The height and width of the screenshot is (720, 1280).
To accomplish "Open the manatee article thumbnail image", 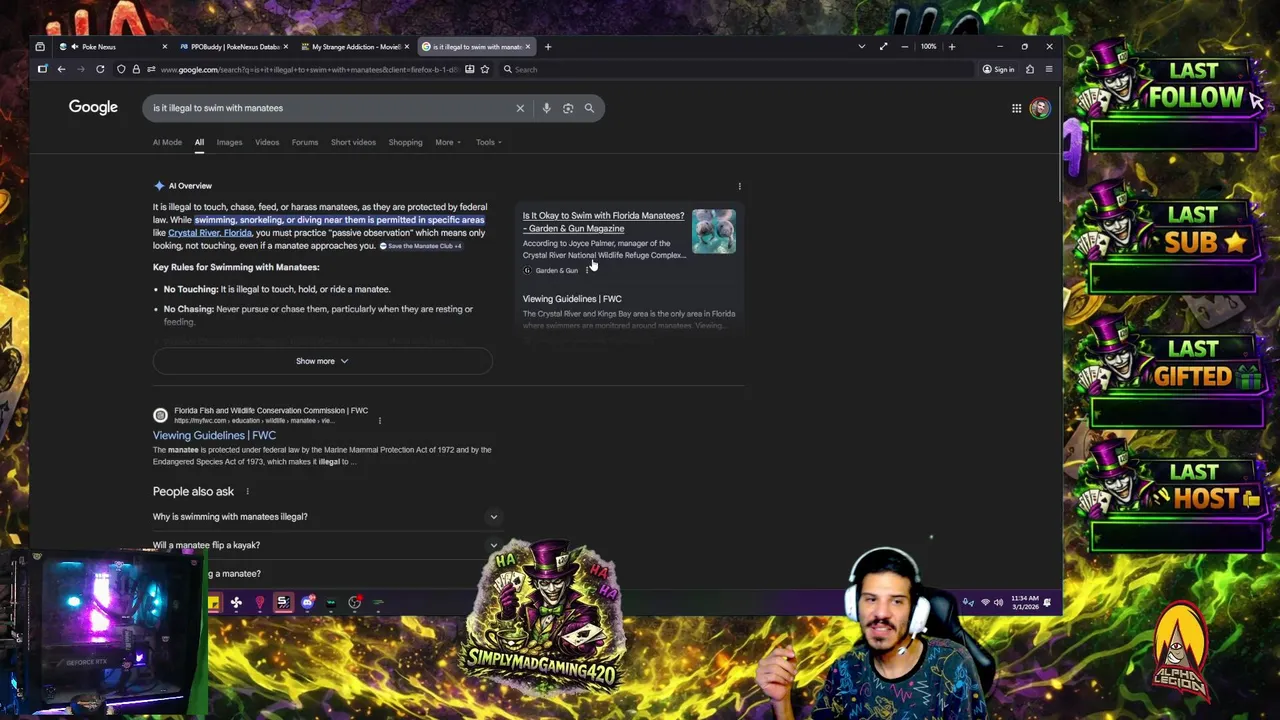I will pos(713,231).
